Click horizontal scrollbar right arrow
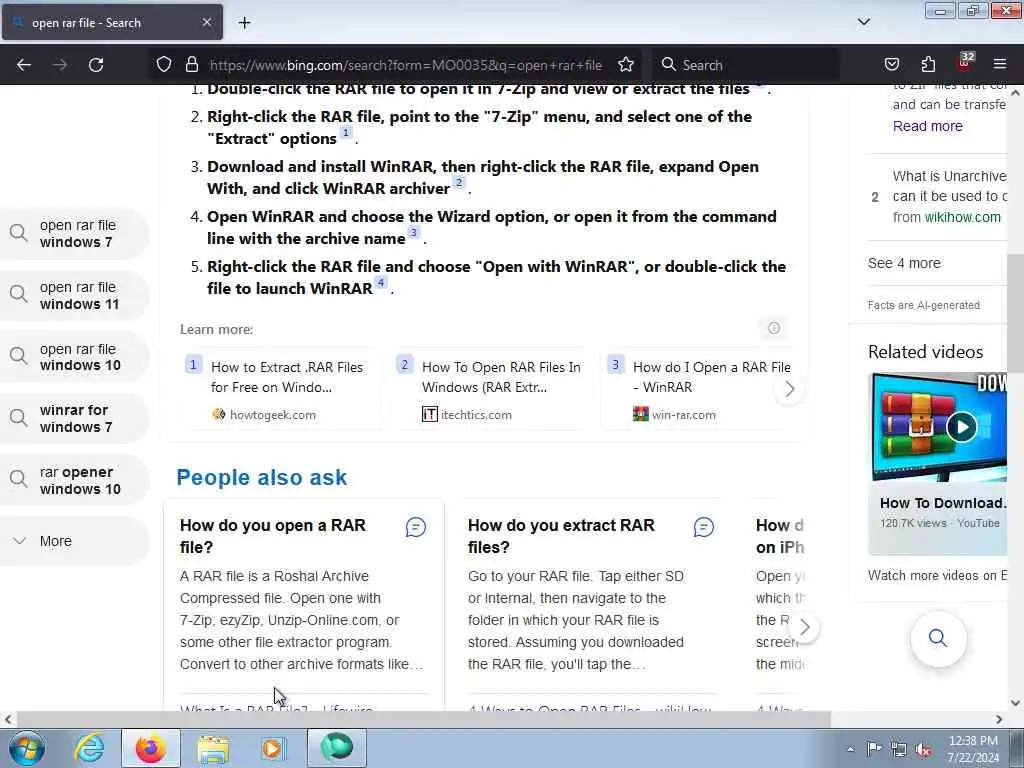1024x768 pixels. [x=999, y=719]
